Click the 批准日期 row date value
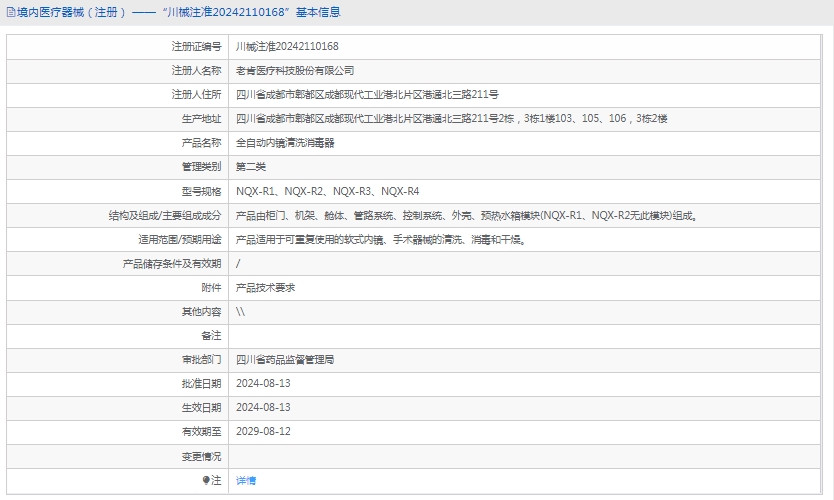Viewport: 834px width, 500px height. 263,384
